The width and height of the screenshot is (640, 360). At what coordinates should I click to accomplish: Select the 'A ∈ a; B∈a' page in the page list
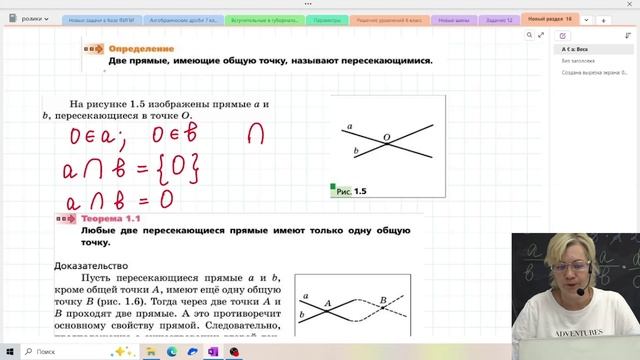(x=594, y=49)
